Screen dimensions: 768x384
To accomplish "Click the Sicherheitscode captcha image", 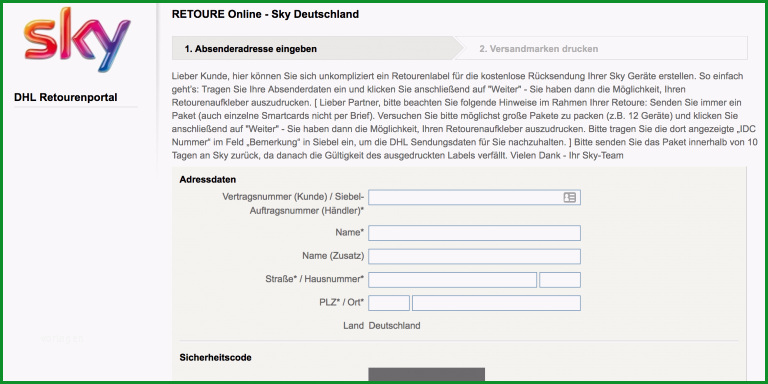I will 427,374.
